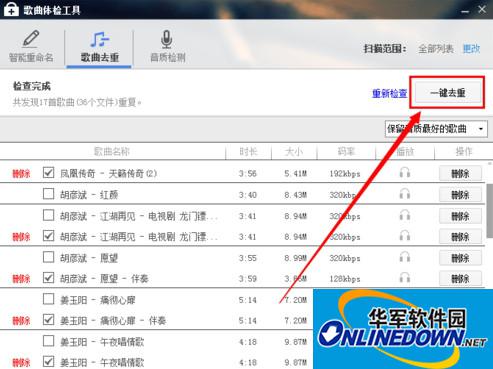Click the 重新检查 link
493x369 pixels.
coord(389,93)
